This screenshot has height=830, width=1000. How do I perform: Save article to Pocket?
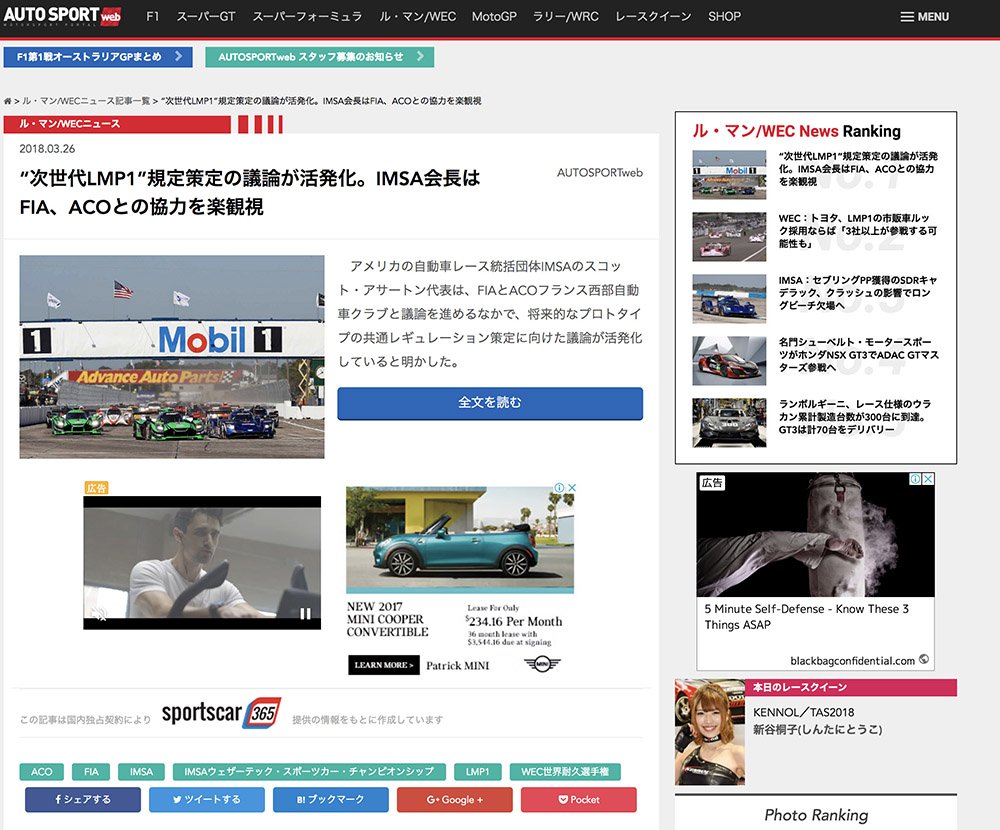click(x=578, y=799)
